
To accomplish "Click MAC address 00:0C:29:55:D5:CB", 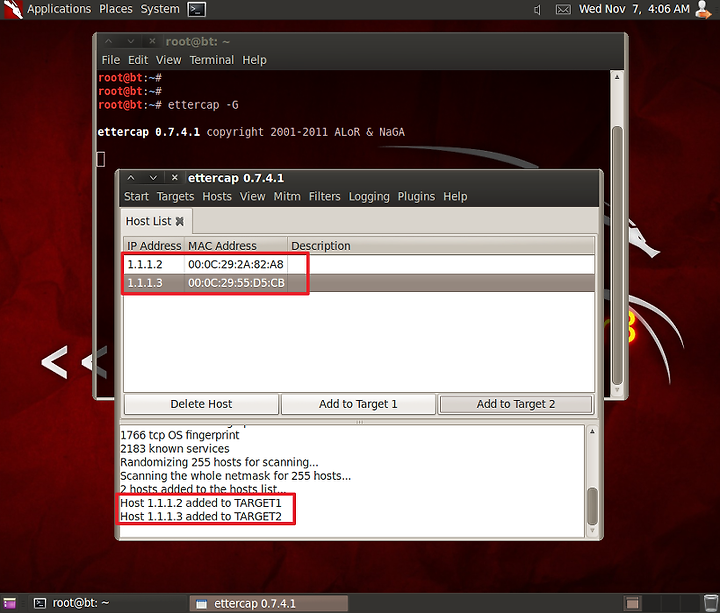I will 236,283.
